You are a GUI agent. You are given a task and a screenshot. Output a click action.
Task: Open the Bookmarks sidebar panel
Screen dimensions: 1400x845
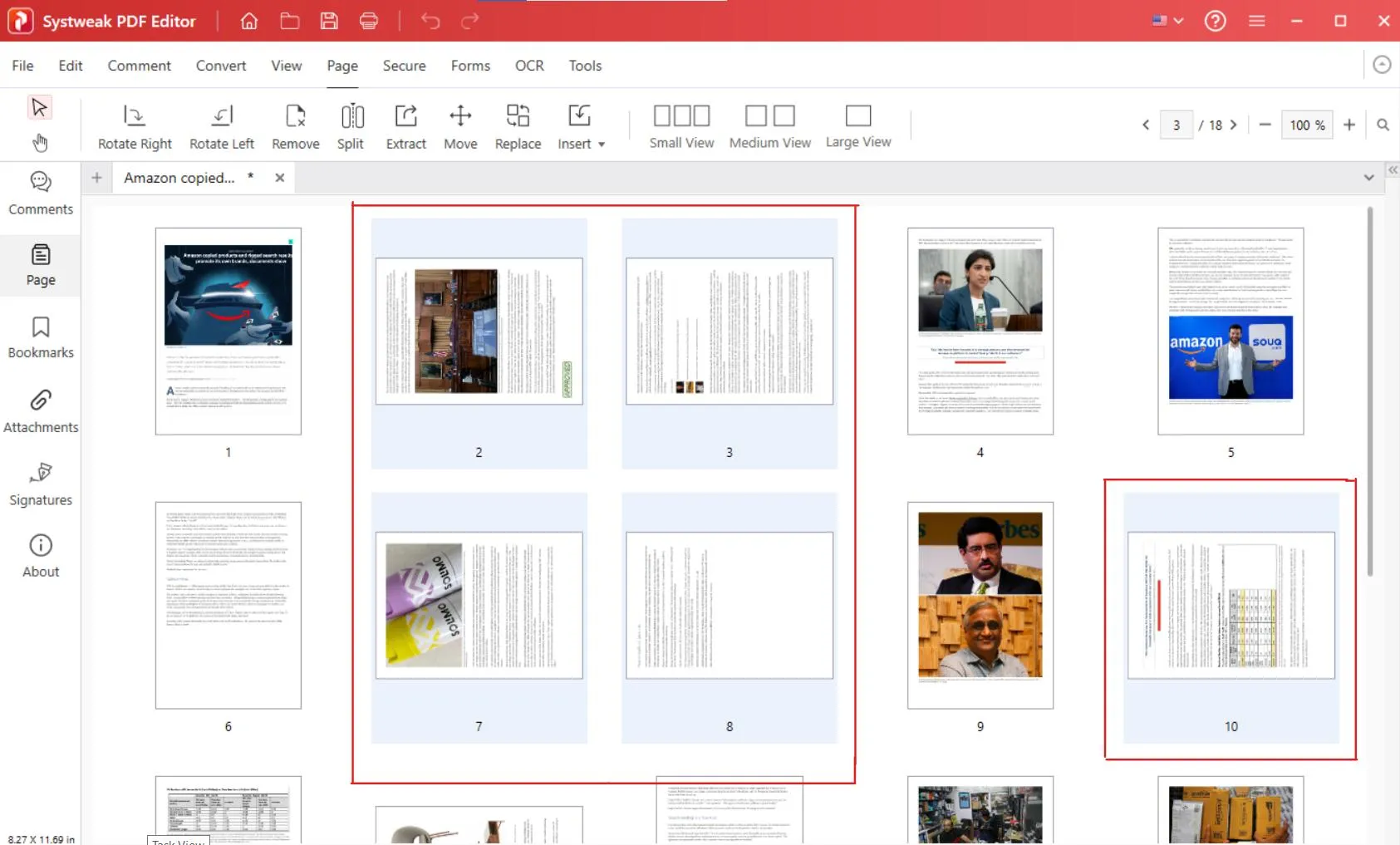pos(41,337)
